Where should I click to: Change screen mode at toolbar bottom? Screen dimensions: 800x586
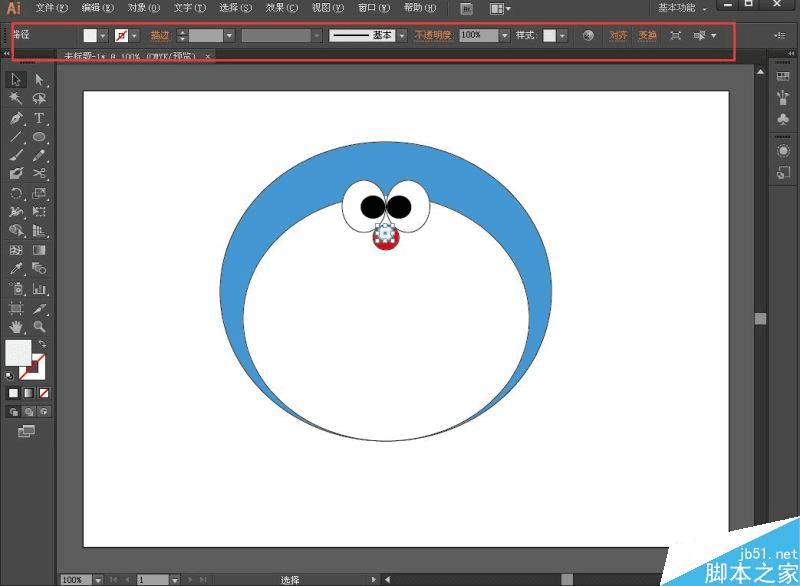[26, 431]
